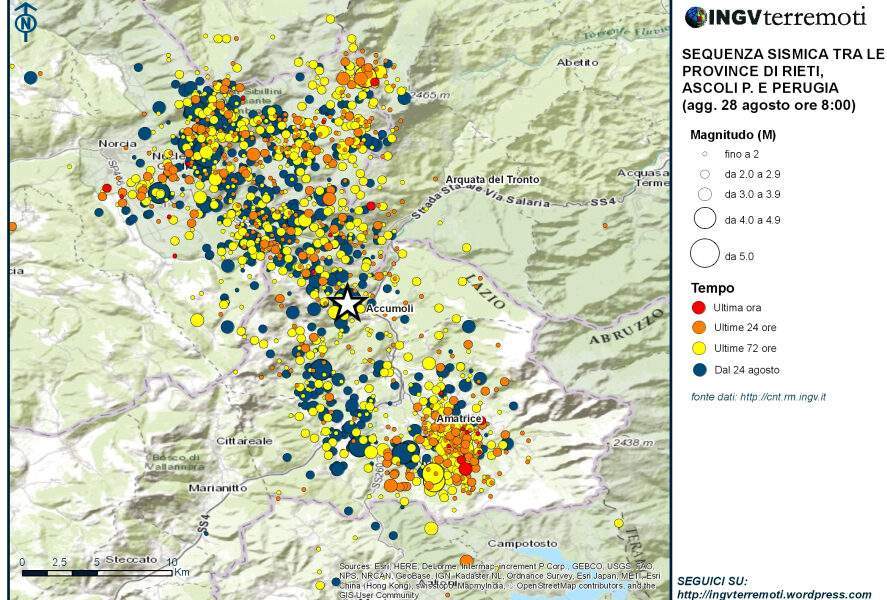The image size is (887, 600).
Task: Click the 'SEGUICI SU:' text
Action: (712, 581)
